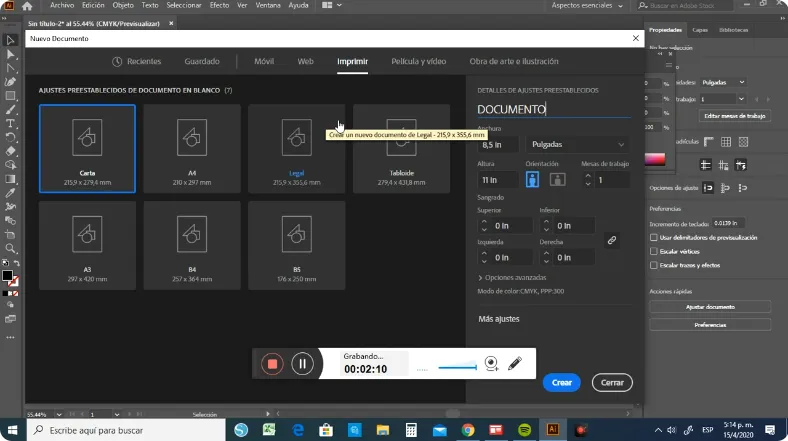The image size is (788, 441).
Task: Check Usar delimitadores de previsualización
Action: tap(654, 238)
